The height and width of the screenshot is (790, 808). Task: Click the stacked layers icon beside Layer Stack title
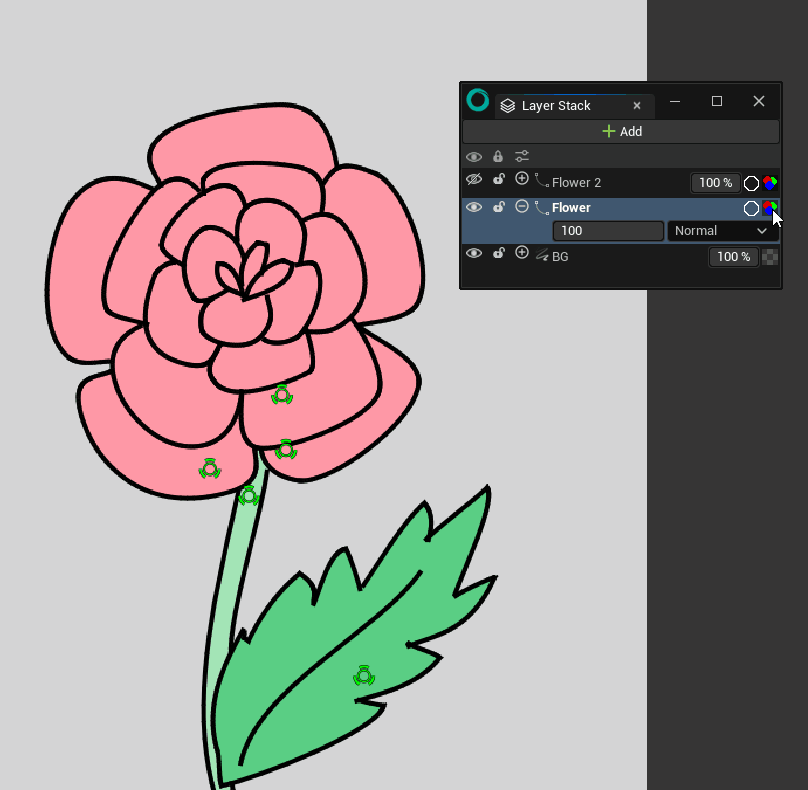507,105
